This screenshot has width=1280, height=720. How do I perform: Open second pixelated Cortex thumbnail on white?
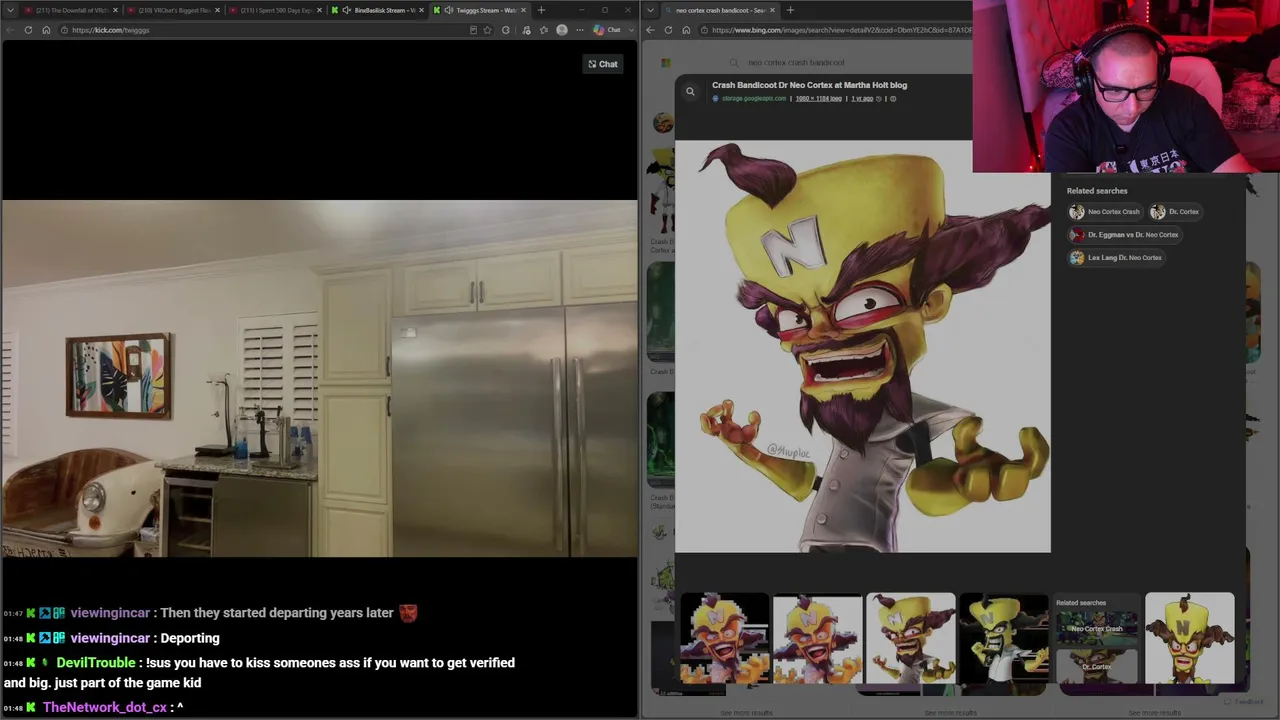(817, 639)
